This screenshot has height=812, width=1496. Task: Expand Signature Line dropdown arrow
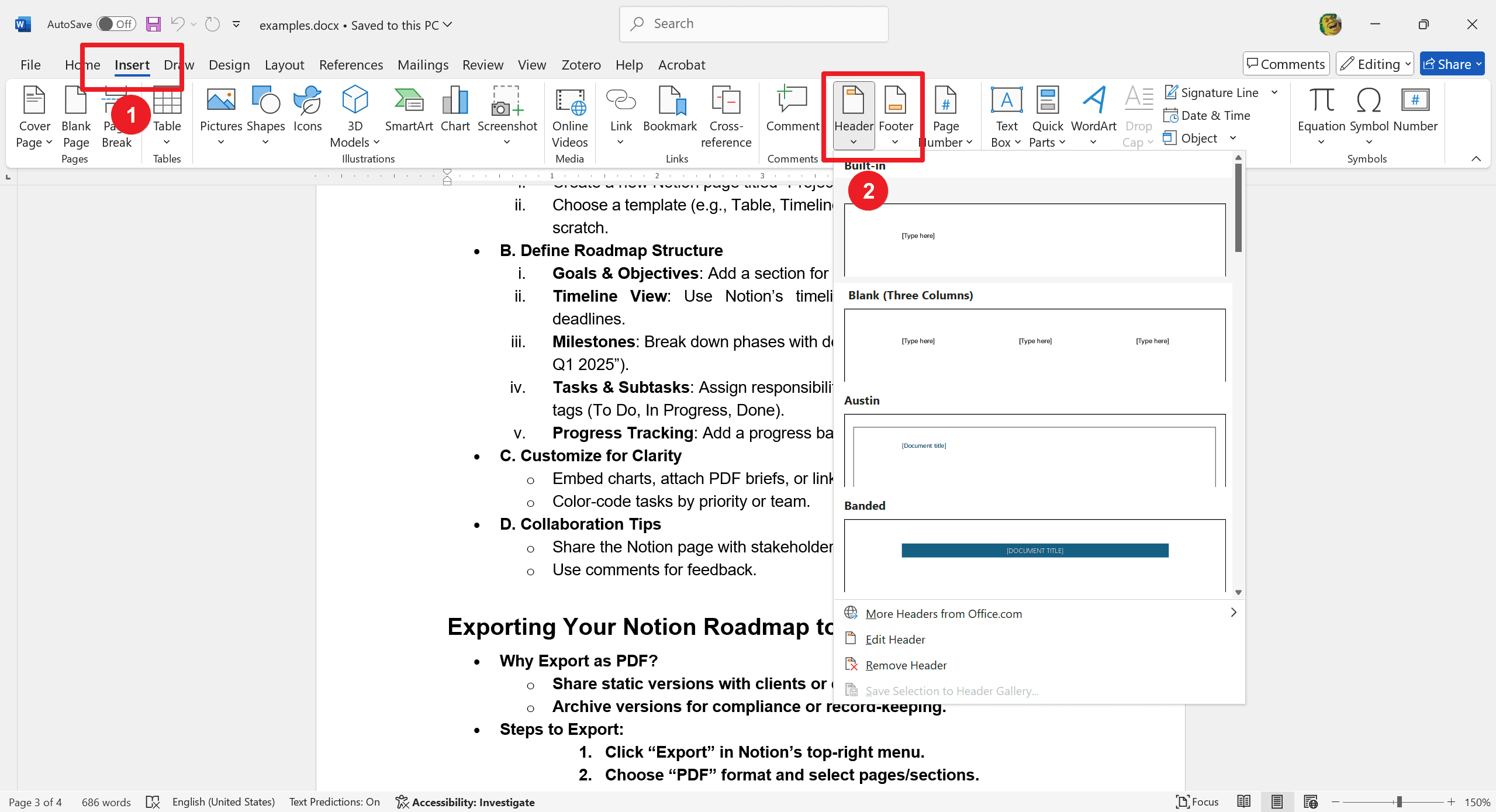click(1274, 92)
